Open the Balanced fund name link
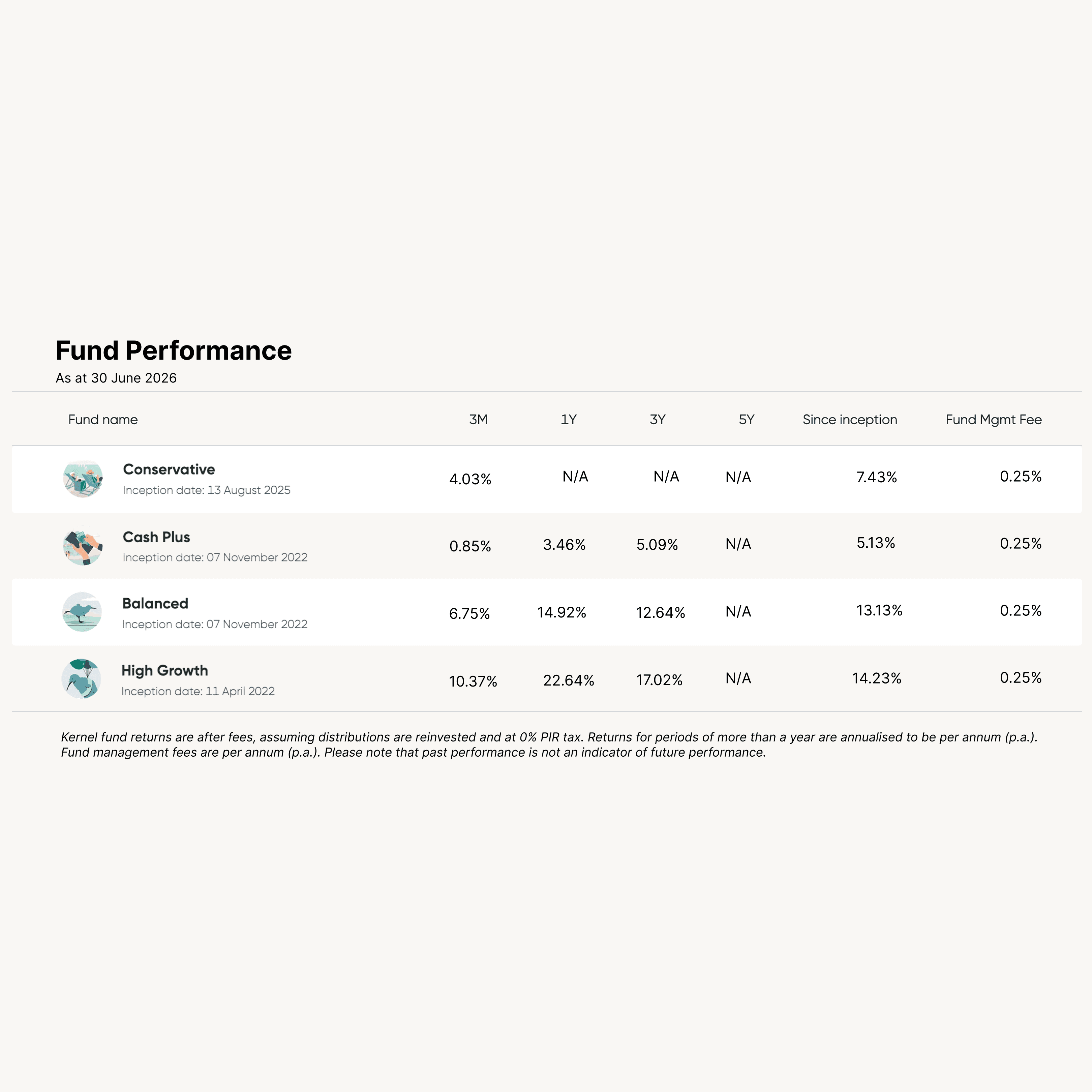Image resolution: width=1092 pixels, height=1092 pixels. tap(155, 604)
